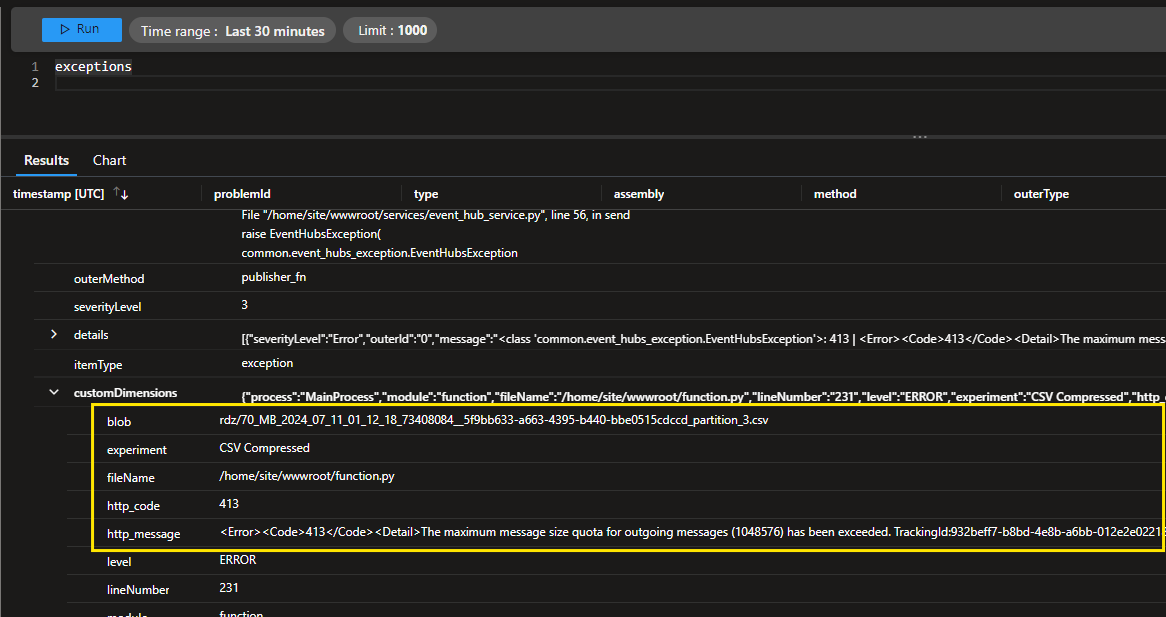Screen dimensions: 1166x617
Task: Select the fileName field name
Action: pyautogui.click(x=131, y=478)
